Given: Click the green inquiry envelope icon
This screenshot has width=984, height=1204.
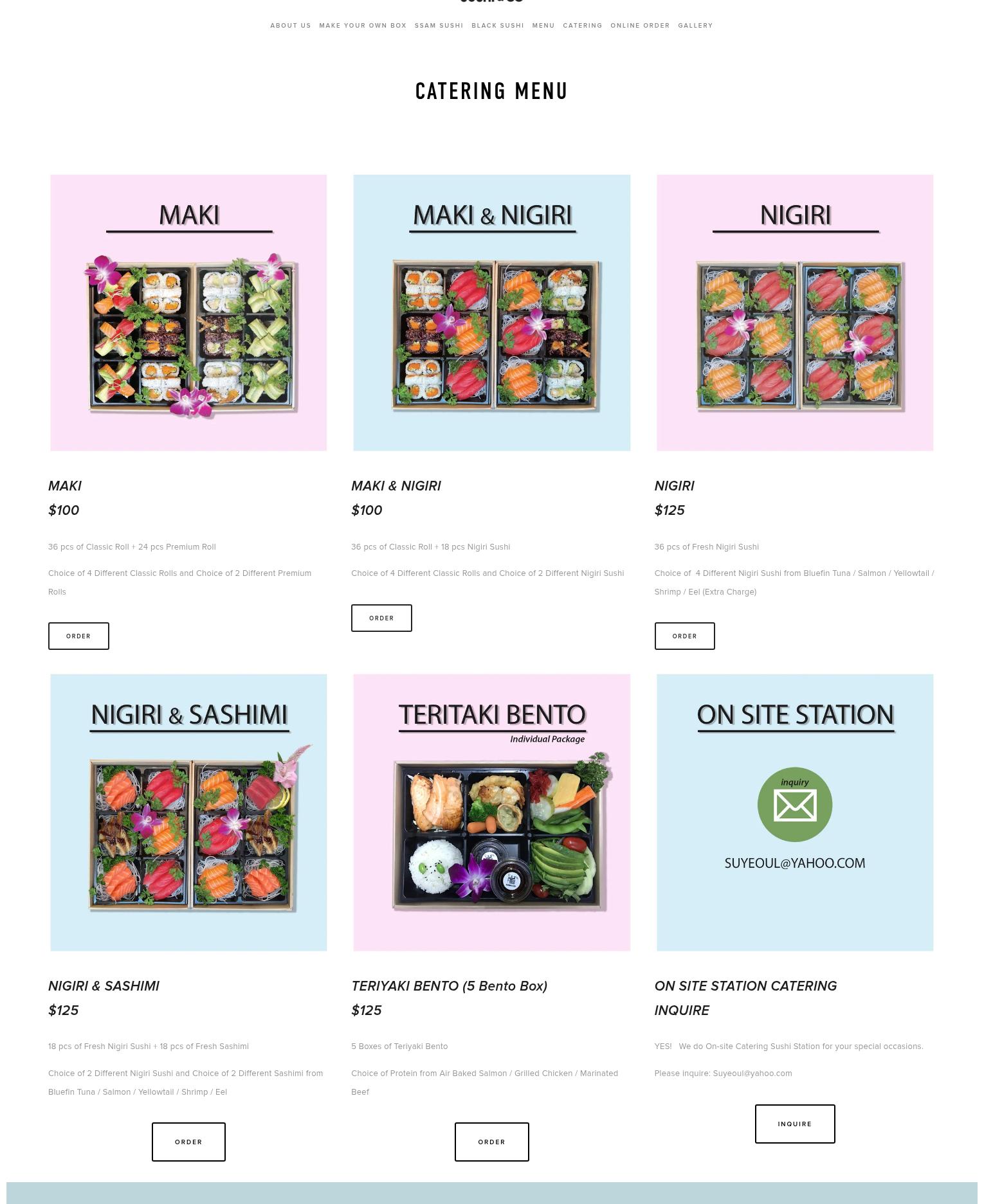Looking at the screenshot, I should (x=794, y=804).
